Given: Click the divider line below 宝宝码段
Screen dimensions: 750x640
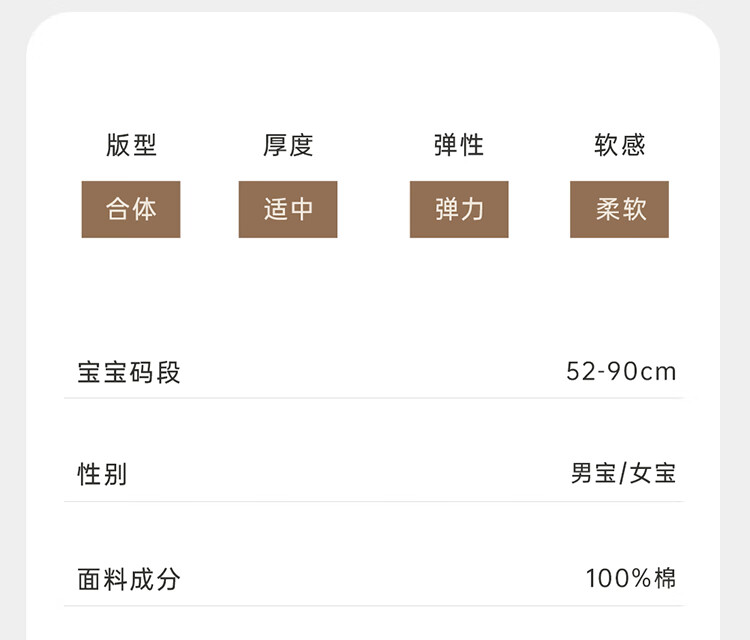Looking at the screenshot, I should coord(374,398).
